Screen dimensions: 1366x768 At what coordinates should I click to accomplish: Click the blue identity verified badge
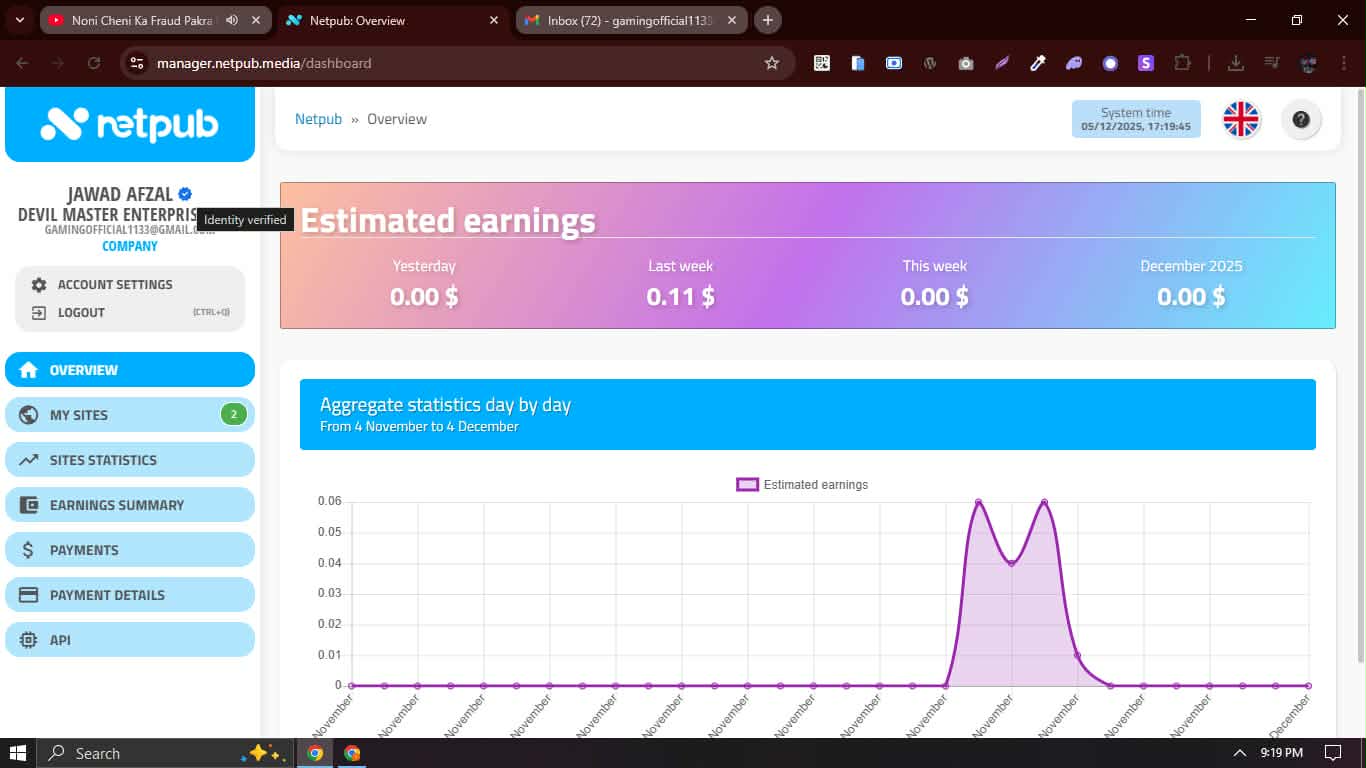pyautogui.click(x=185, y=194)
